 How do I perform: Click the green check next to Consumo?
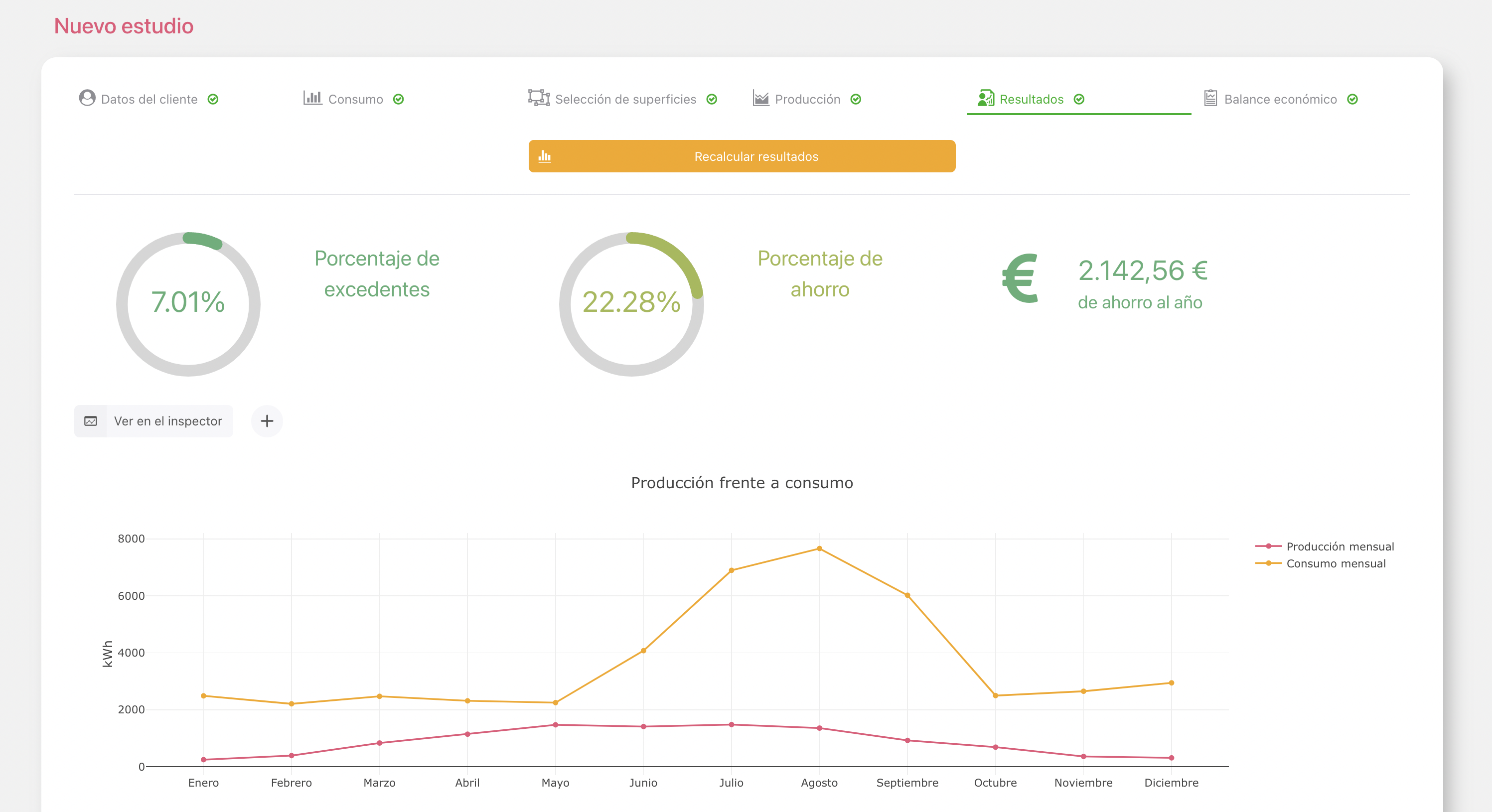point(399,100)
